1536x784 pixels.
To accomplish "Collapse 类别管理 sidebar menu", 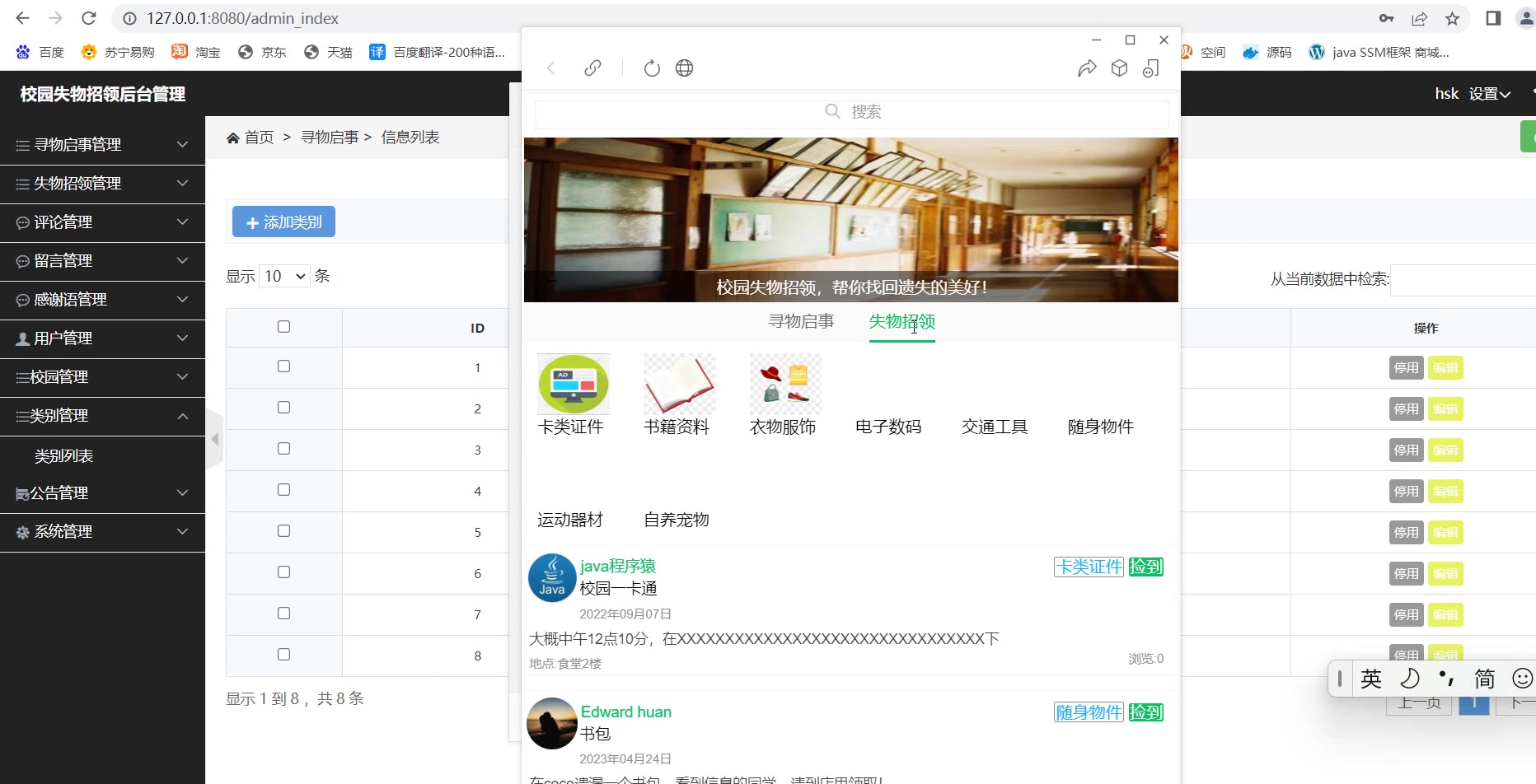I will tap(102, 416).
